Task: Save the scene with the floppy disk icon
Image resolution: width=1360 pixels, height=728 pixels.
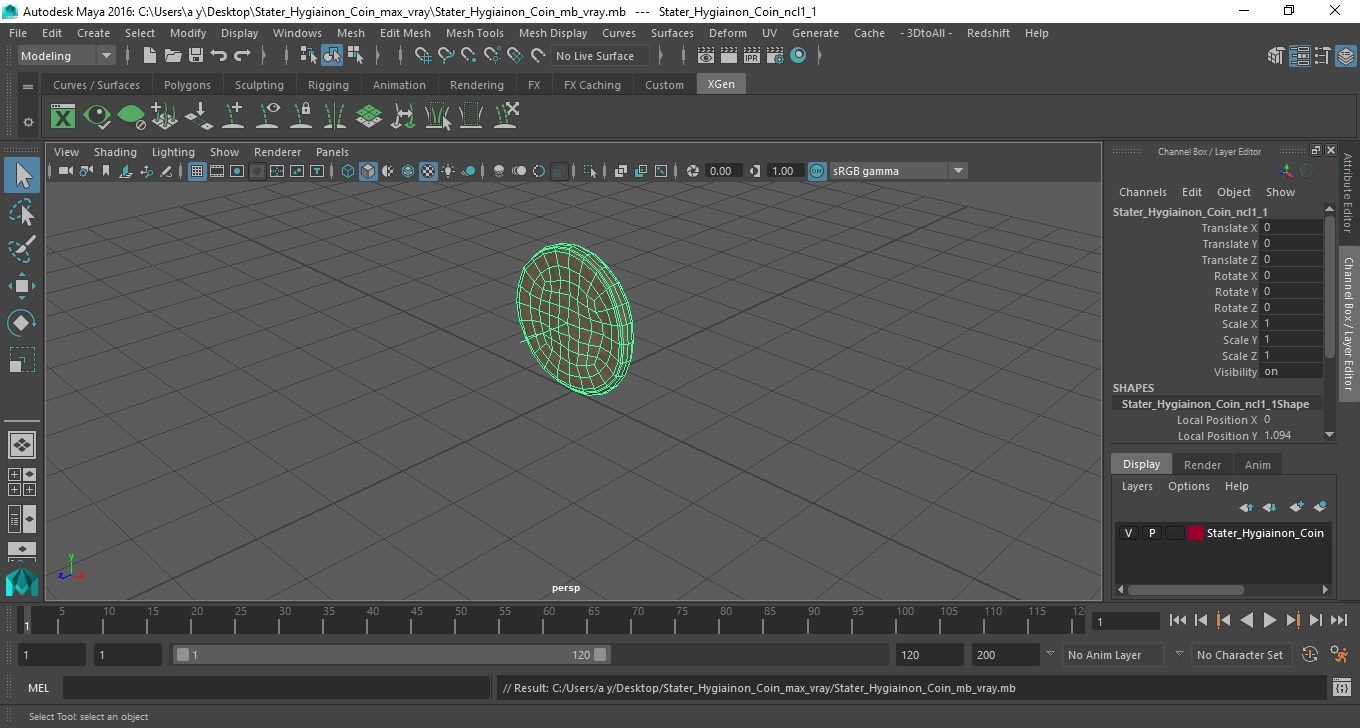Action: pyautogui.click(x=196, y=56)
